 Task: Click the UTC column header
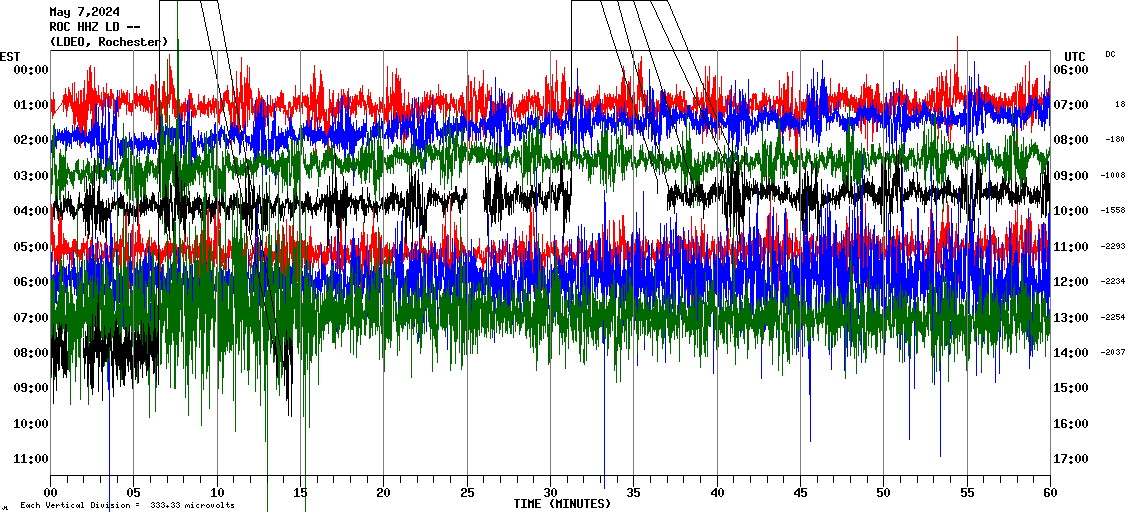click(x=1075, y=56)
